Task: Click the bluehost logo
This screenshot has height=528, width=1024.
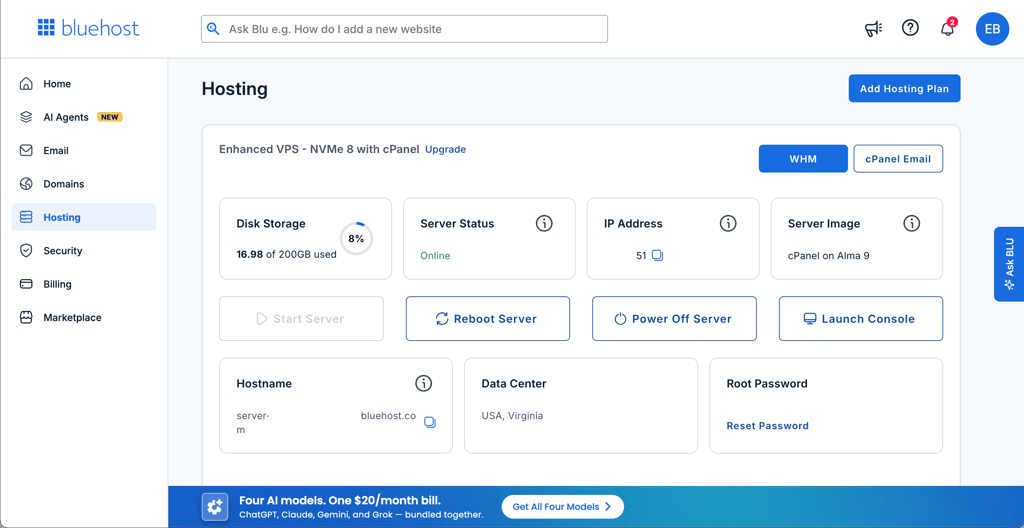Action: click(88, 27)
